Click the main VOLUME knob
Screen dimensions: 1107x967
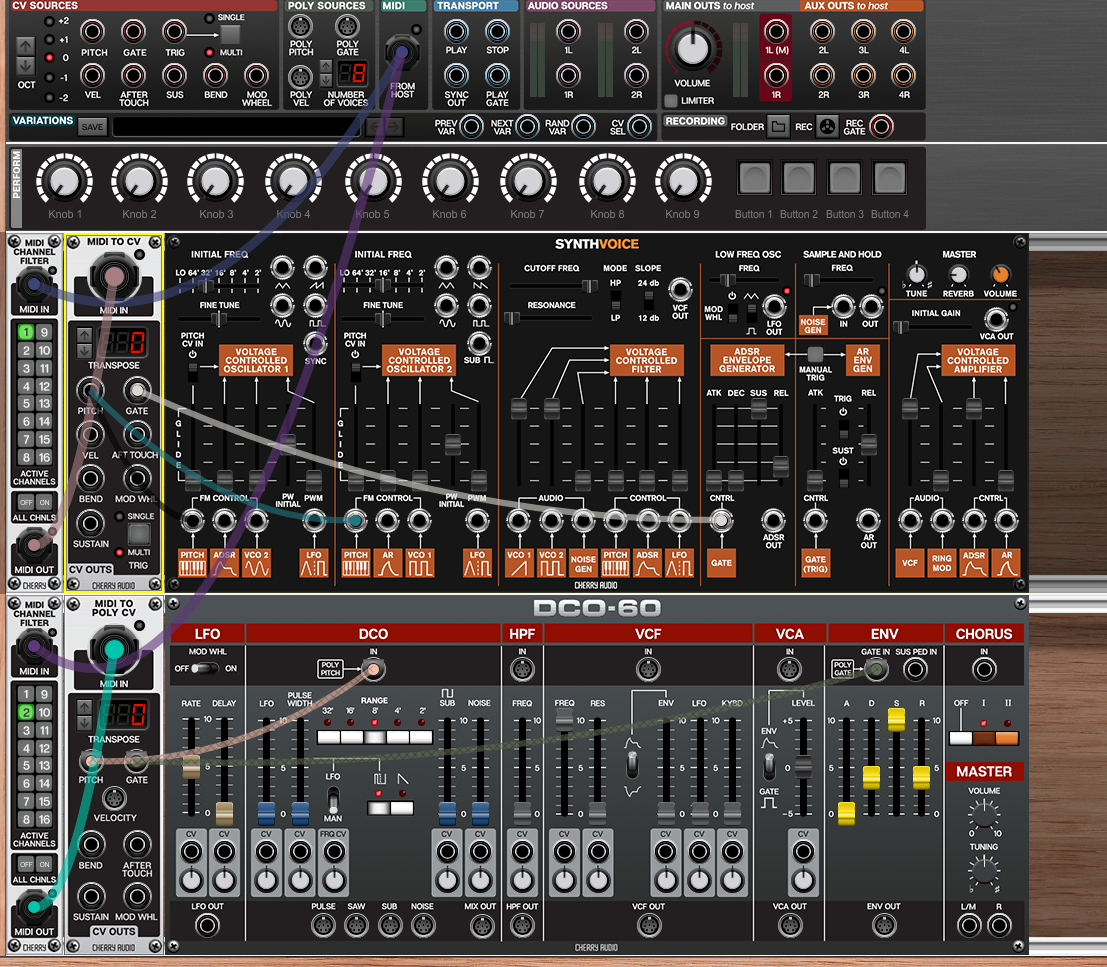pyautogui.click(x=693, y=48)
